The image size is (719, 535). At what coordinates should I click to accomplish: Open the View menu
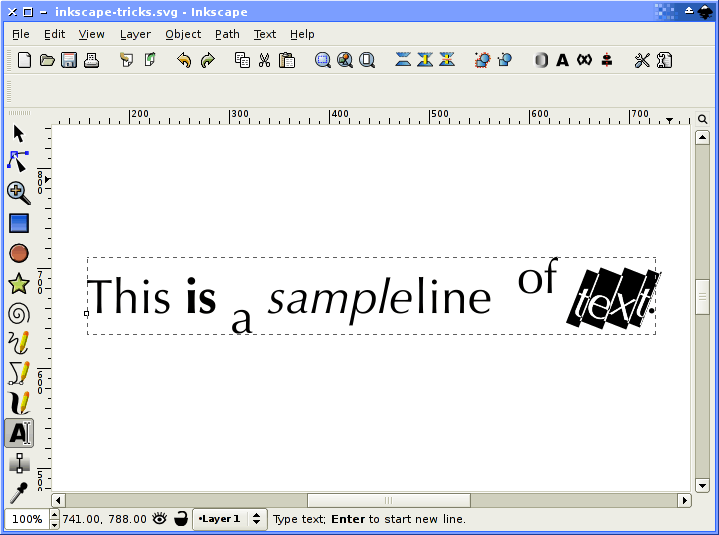(91, 34)
